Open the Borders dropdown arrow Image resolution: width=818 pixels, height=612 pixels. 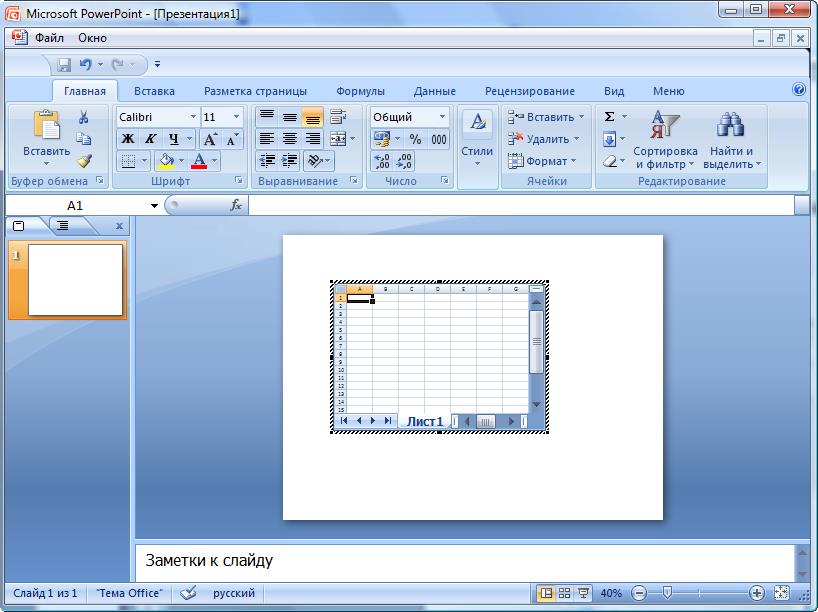pos(145,161)
